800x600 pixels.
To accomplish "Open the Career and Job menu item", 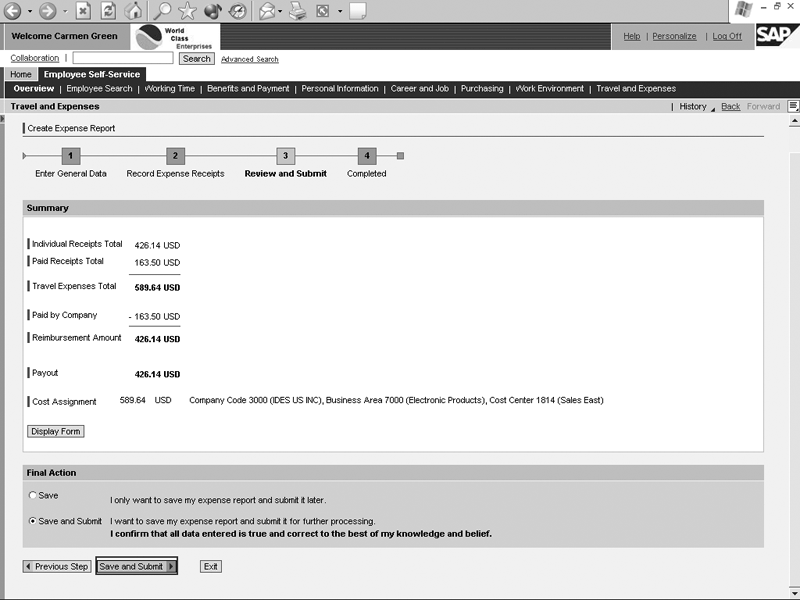I will [x=419, y=88].
